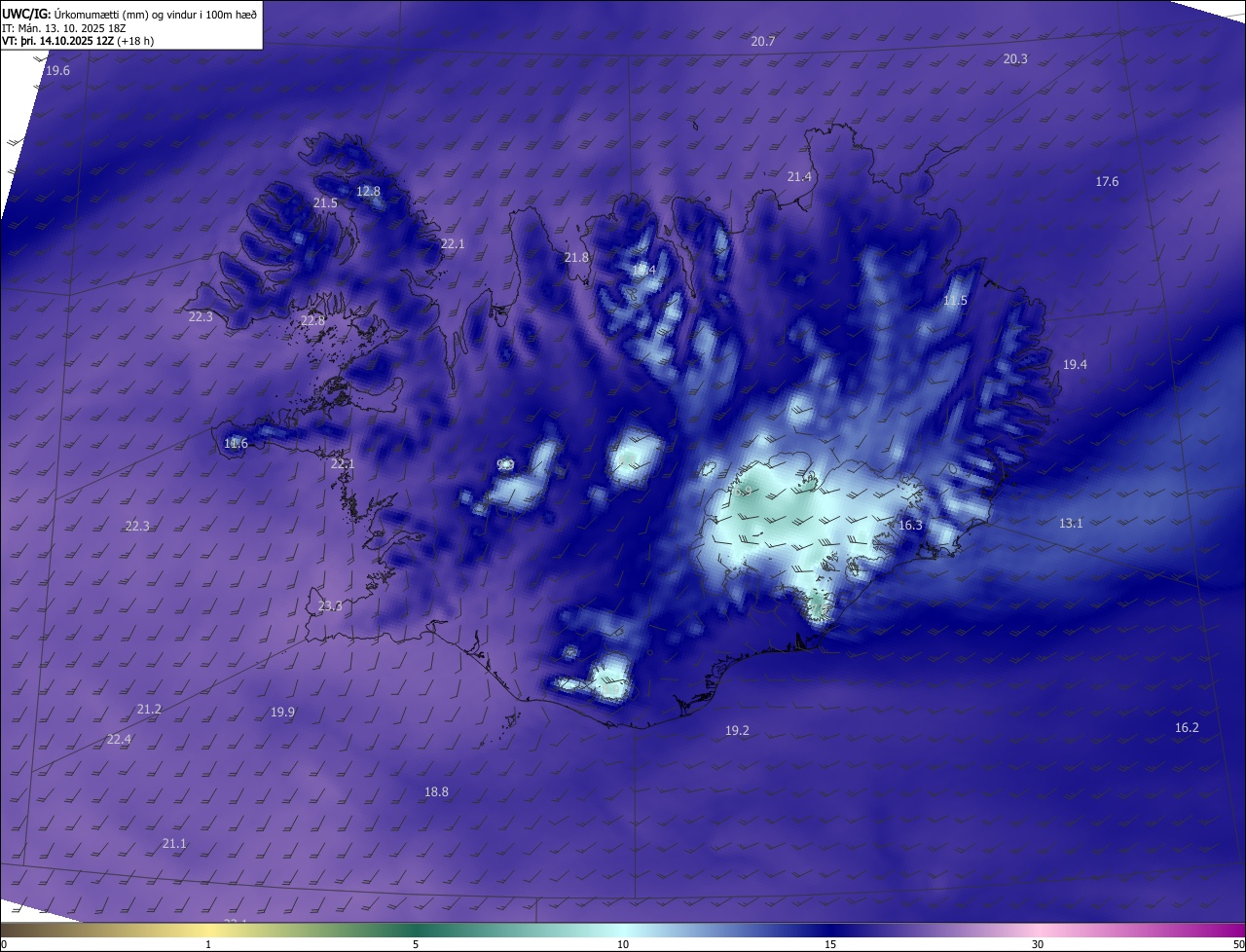Image resolution: width=1246 pixels, height=952 pixels.
Task: Click the color scale tick label 5
Action: tap(416, 944)
